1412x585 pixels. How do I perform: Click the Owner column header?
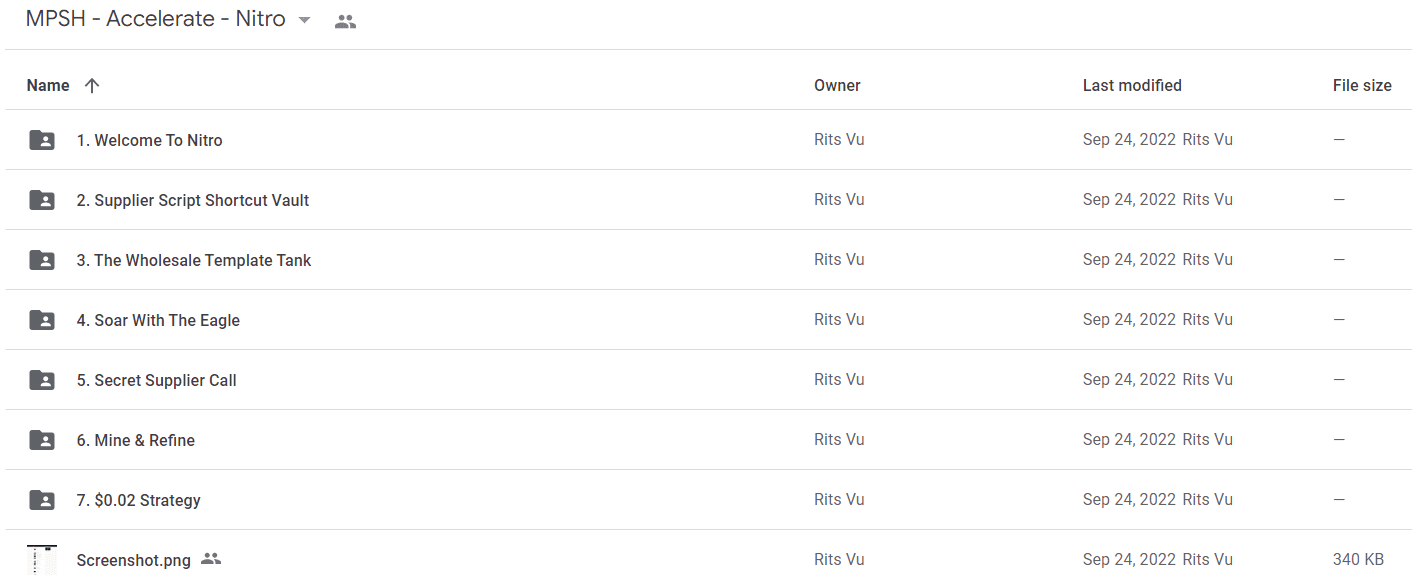point(837,86)
